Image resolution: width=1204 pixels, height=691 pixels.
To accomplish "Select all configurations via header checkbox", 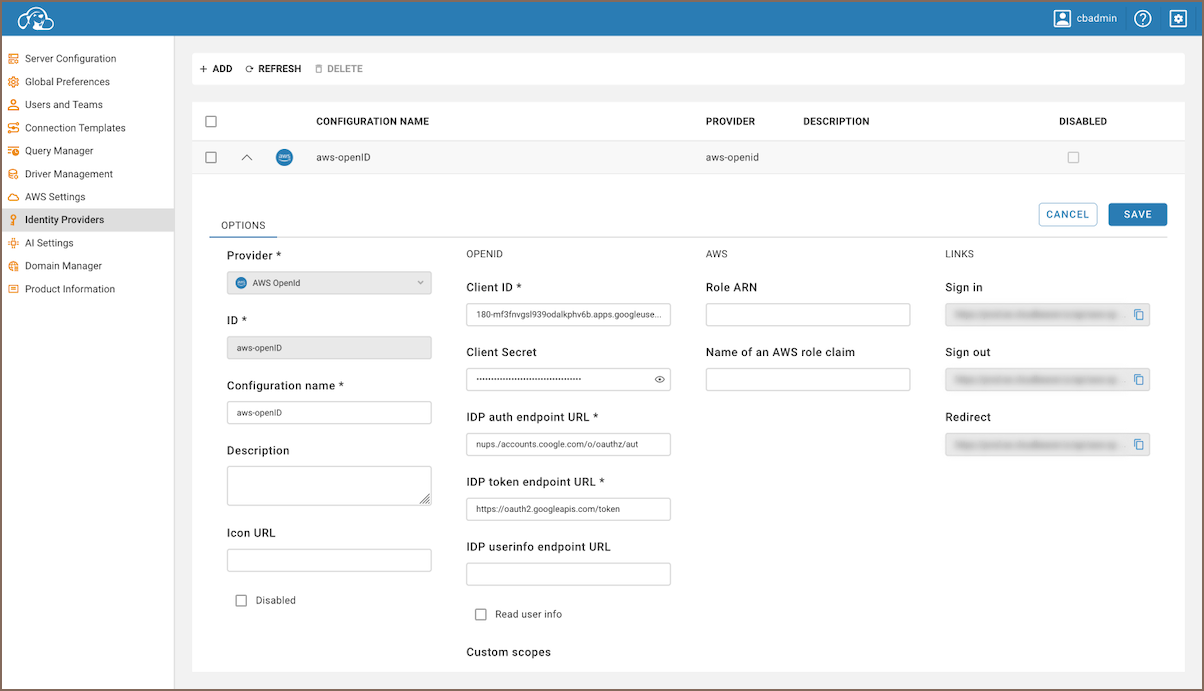I will click(x=211, y=122).
